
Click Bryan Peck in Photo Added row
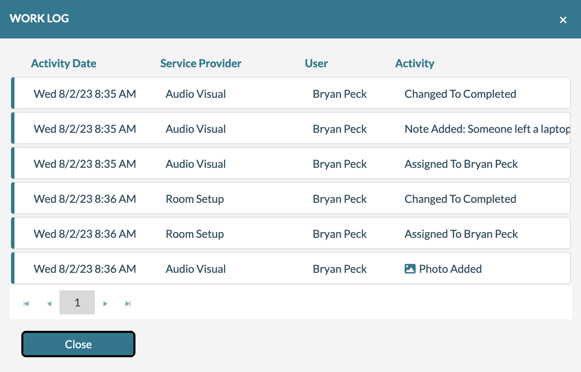pos(340,269)
